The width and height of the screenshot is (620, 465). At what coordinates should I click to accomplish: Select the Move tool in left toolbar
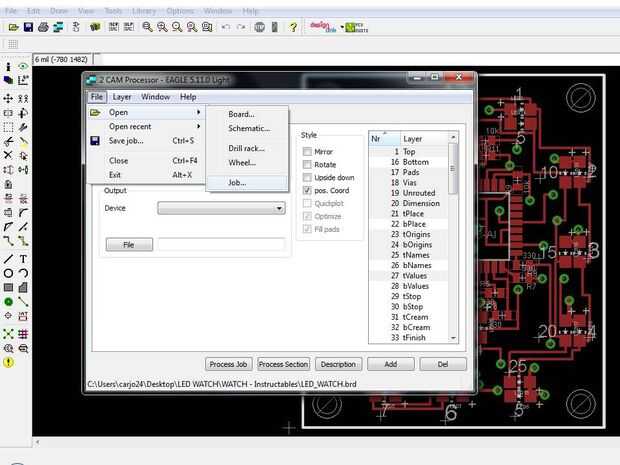click(8, 99)
